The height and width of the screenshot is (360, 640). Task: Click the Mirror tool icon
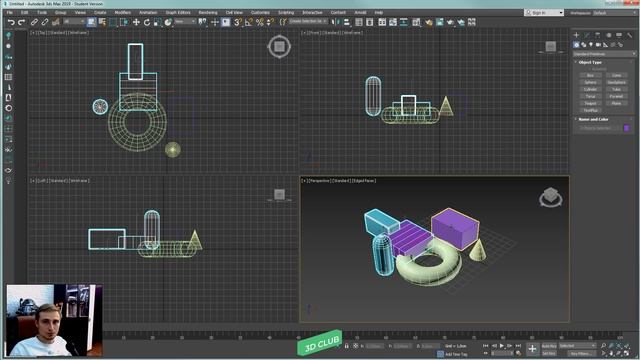tap(336, 22)
